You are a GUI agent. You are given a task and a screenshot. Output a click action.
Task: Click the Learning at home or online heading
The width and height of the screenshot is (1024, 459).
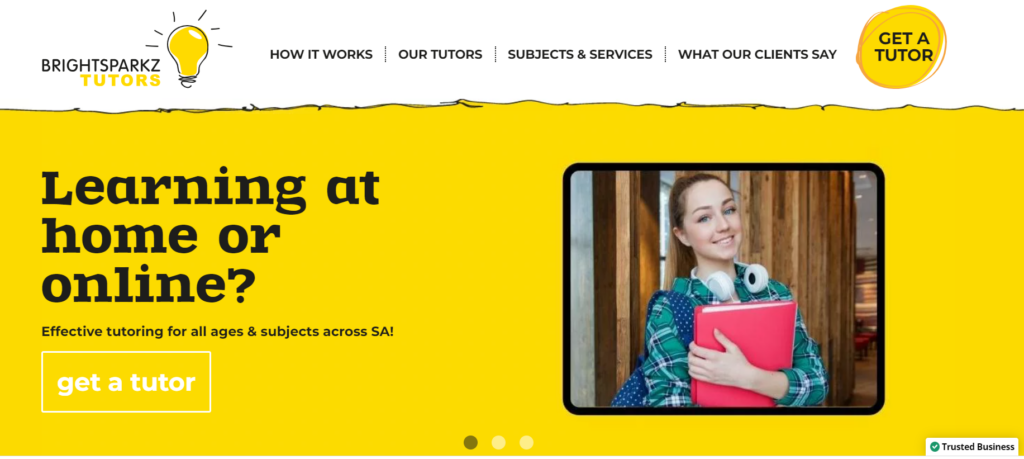click(210, 236)
